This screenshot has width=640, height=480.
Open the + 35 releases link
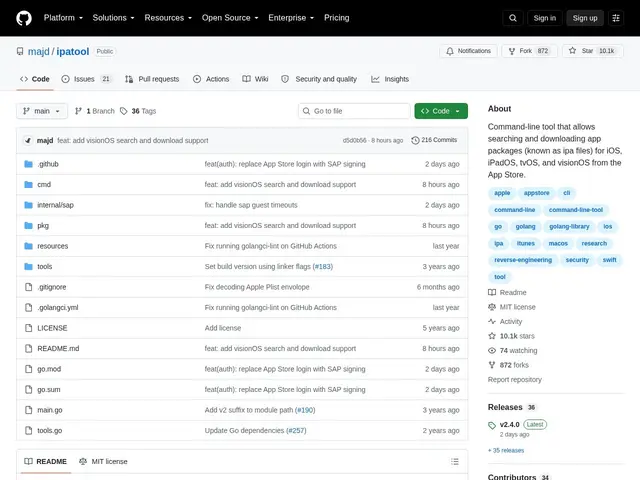tap(506, 451)
